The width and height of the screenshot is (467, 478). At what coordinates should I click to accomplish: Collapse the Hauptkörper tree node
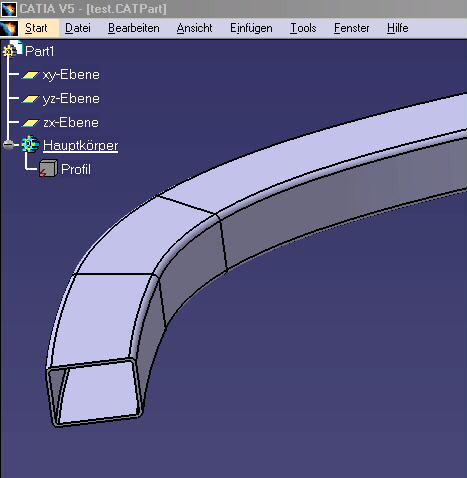tap(8, 145)
